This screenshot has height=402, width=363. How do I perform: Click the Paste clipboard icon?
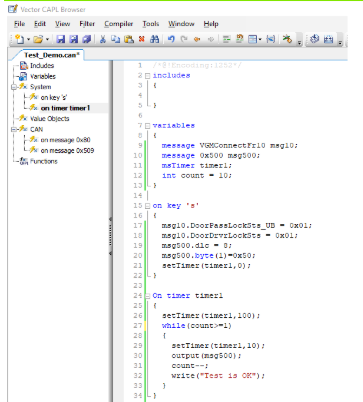click(129, 39)
